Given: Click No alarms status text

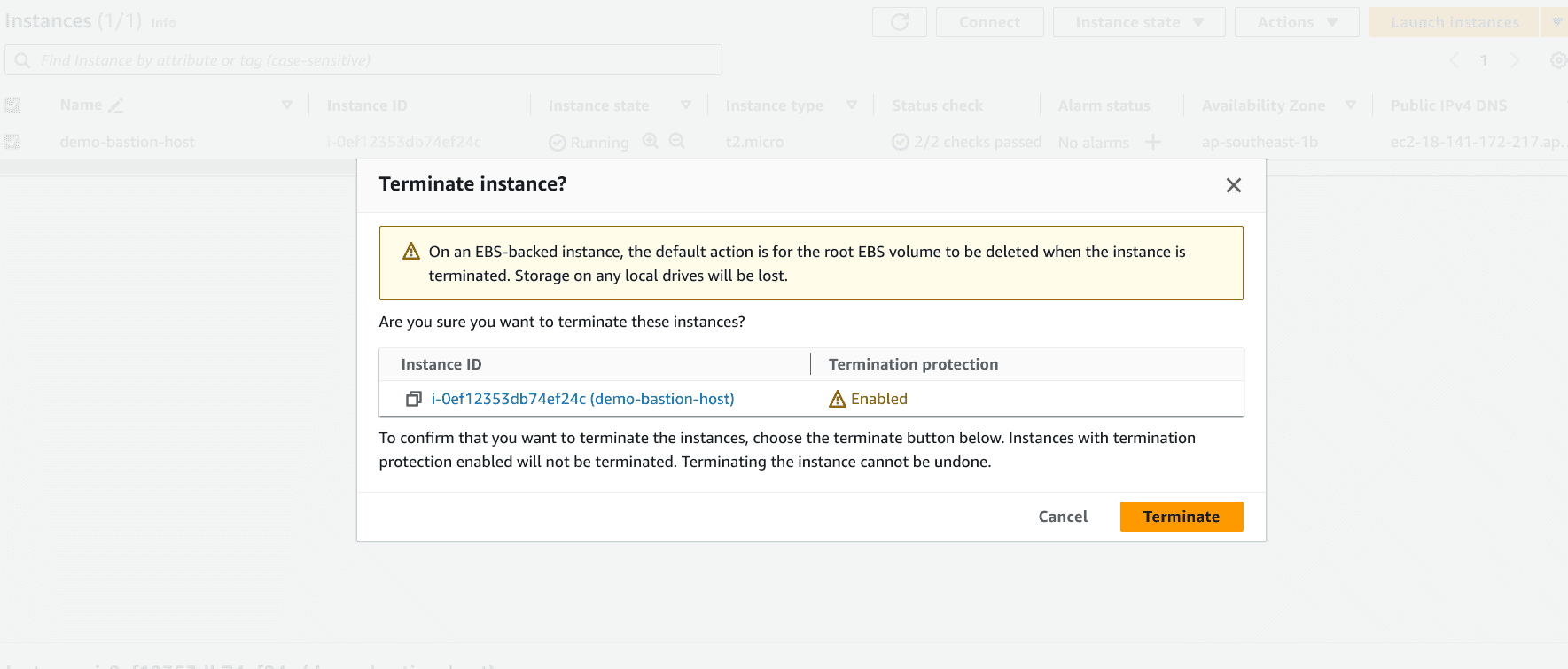Looking at the screenshot, I should (1094, 143).
